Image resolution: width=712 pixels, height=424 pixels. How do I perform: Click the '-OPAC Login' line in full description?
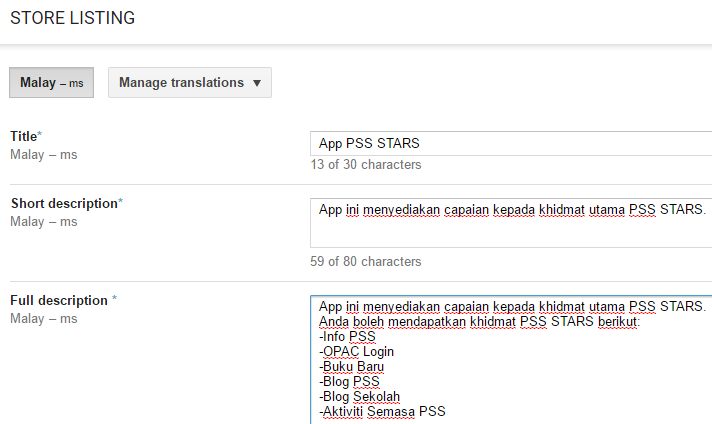(x=356, y=351)
